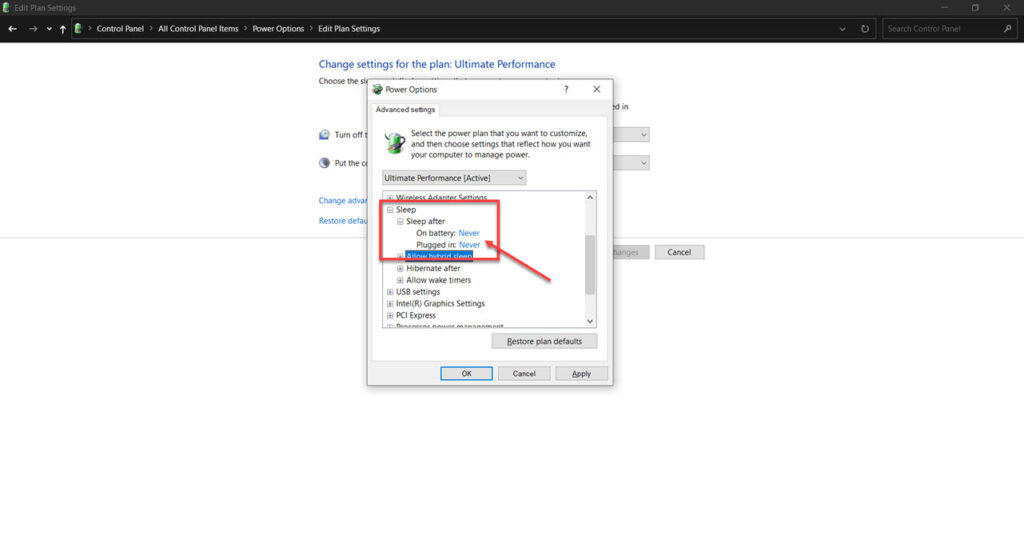Click the Hibernate after label
This screenshot has width=1024, height=556.
tap(433, 269)
